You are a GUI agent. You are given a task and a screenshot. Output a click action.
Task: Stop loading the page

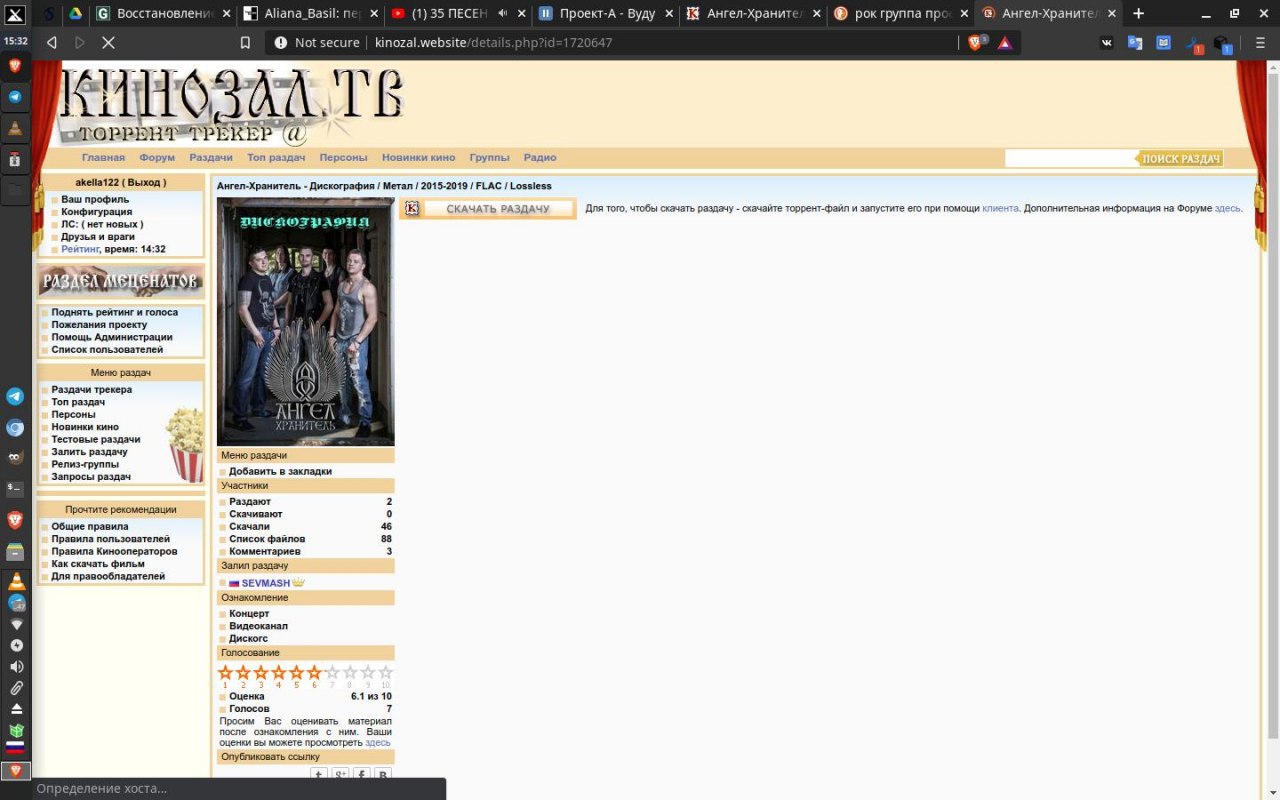click(108, 43)
